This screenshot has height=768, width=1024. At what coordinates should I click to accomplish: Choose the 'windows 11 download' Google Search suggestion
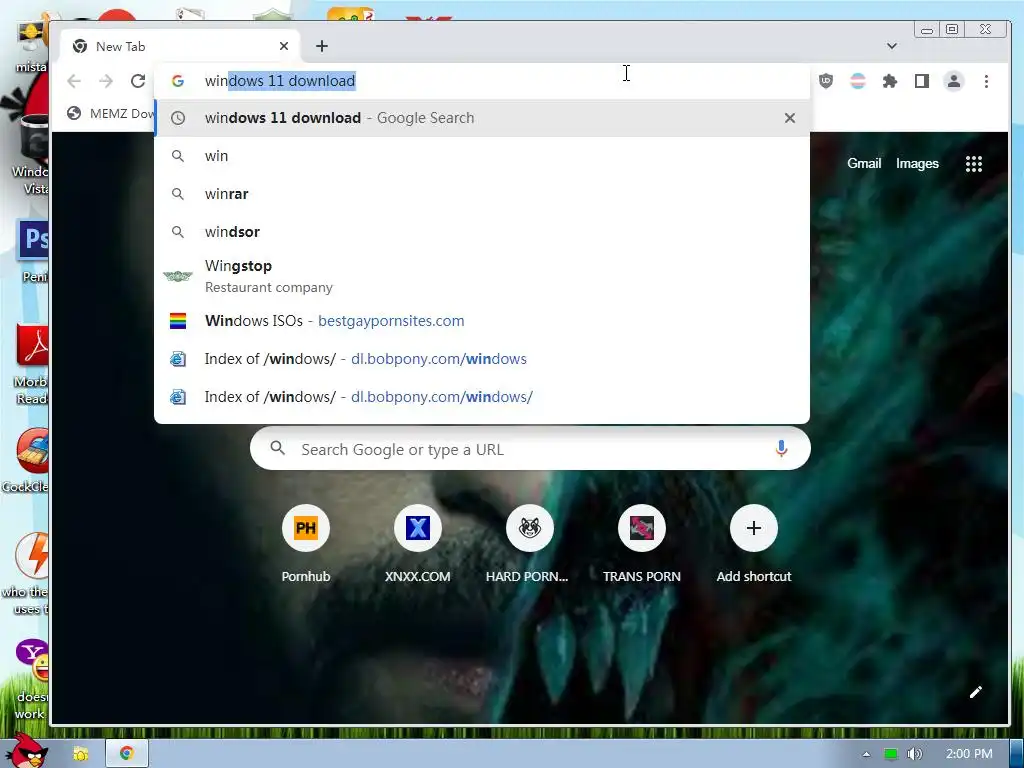point(482,118)
